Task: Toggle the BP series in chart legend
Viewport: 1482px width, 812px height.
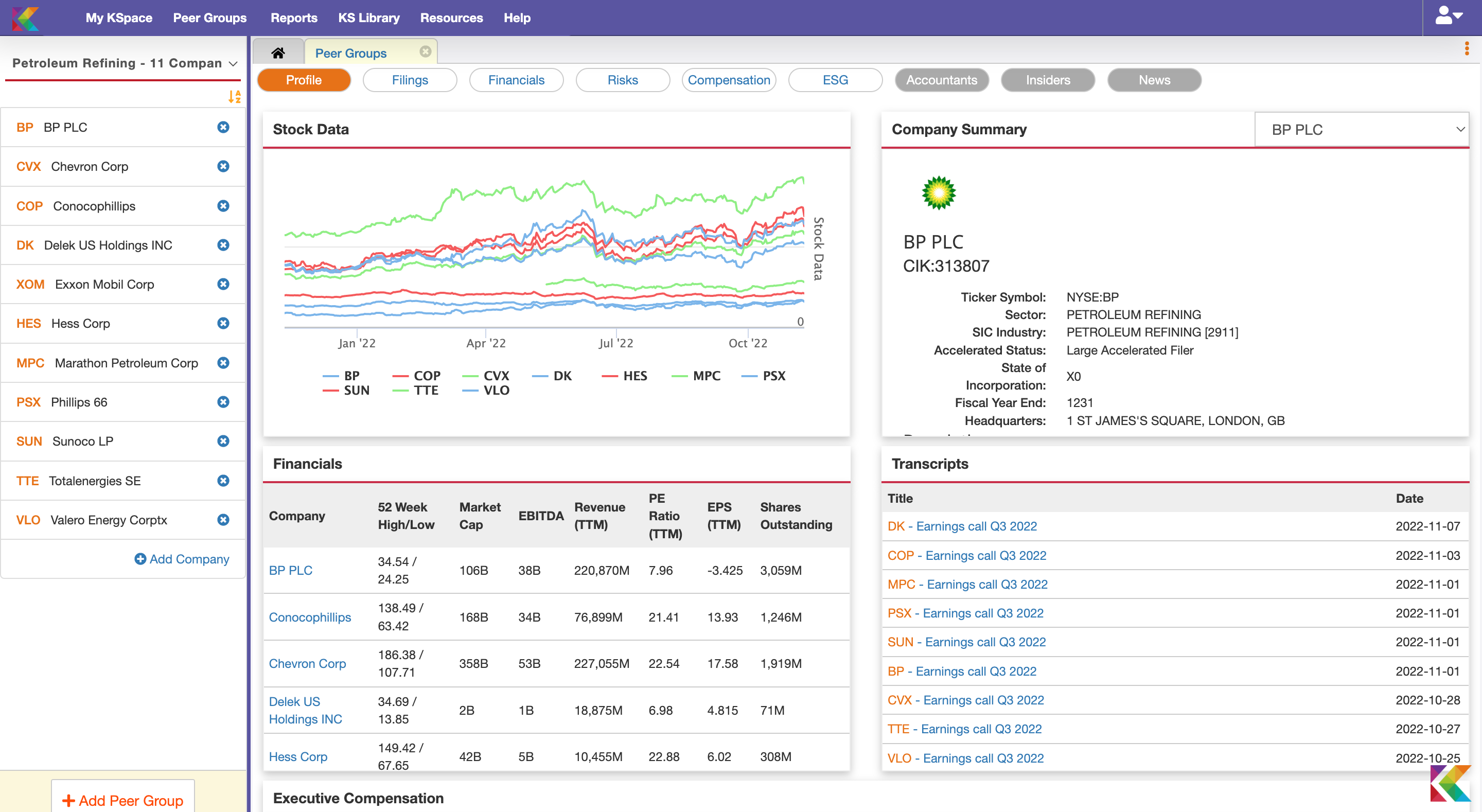Action: pos(342,376)
